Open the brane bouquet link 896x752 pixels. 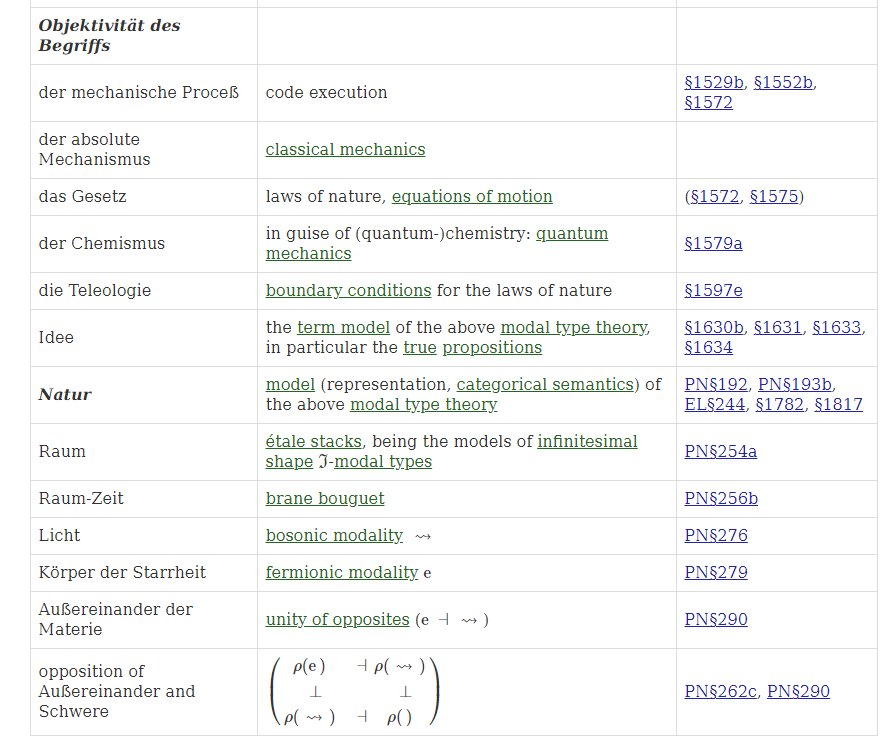[325, 499]
